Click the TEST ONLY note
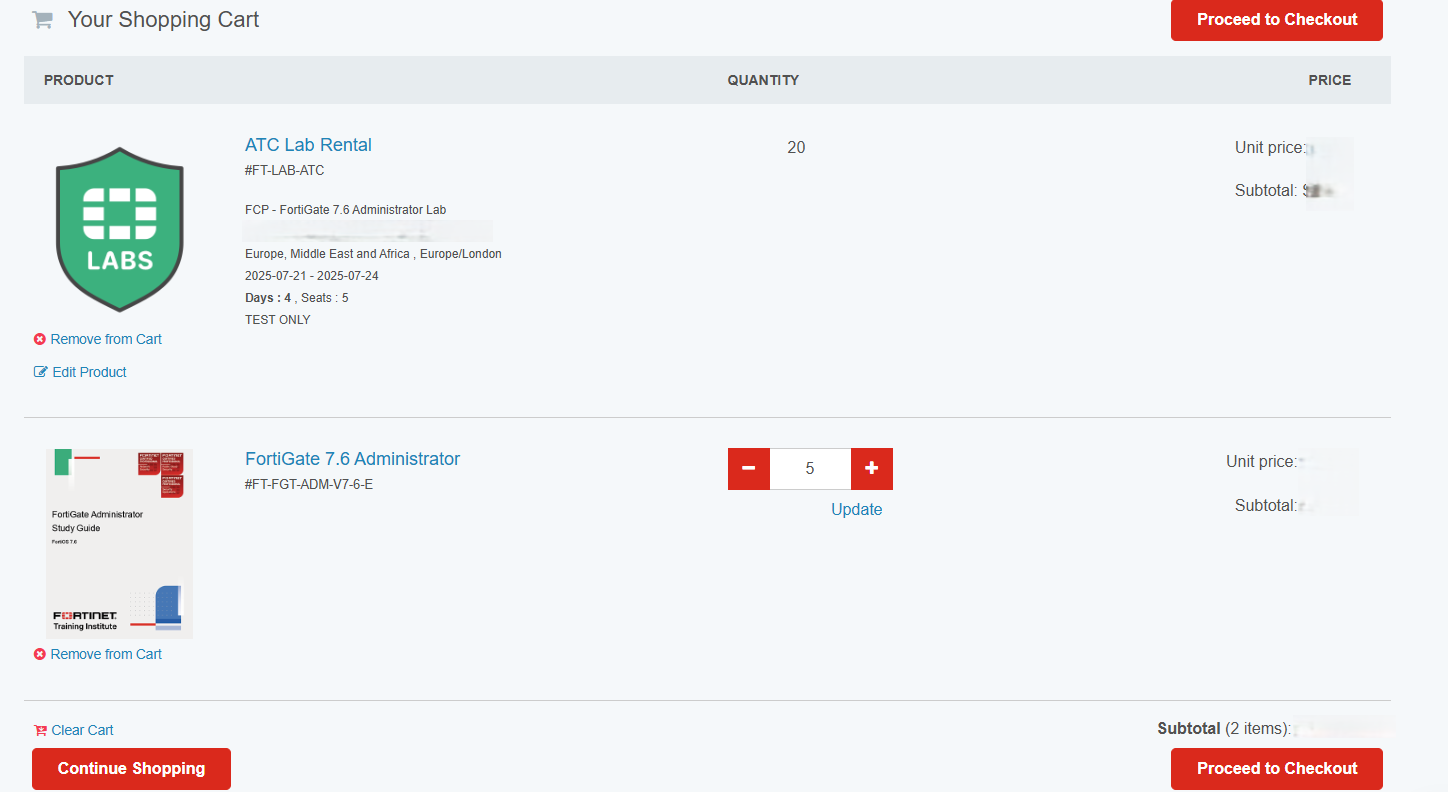1448x792 pixels. tap(278, 320)
